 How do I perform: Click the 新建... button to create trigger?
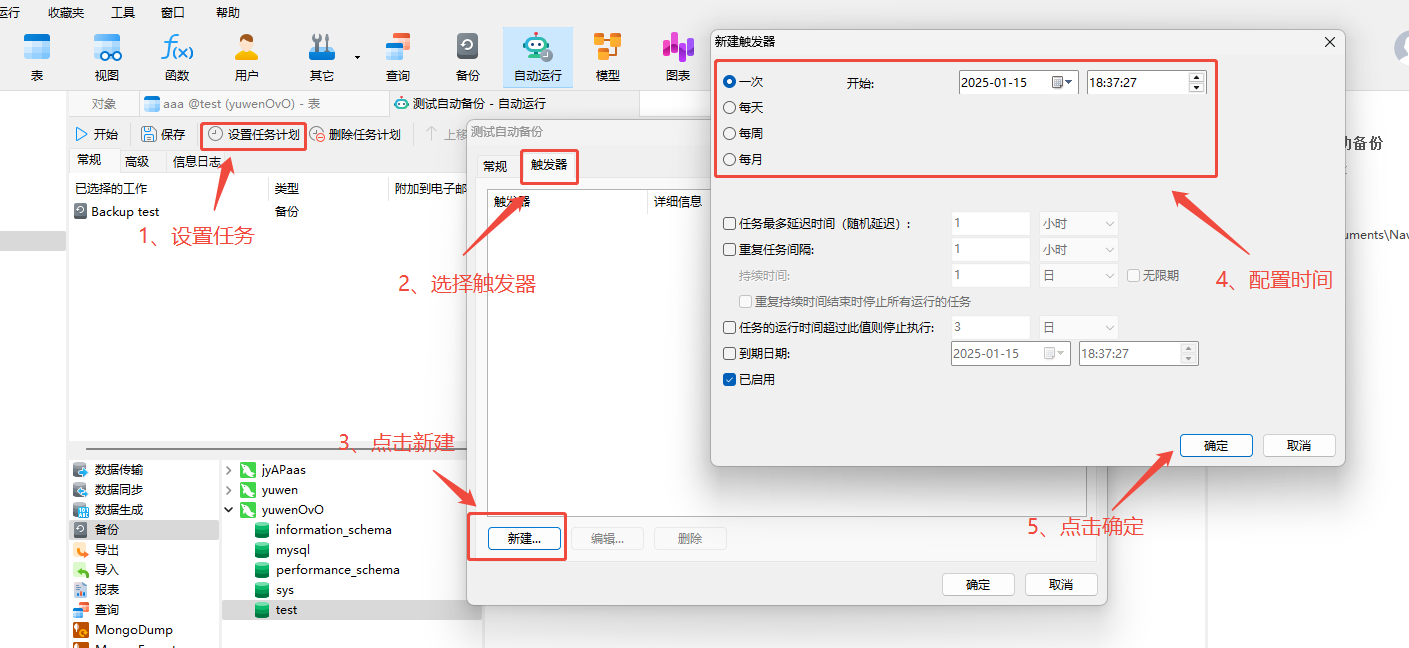pyautogui.click(x=516, y=537)
